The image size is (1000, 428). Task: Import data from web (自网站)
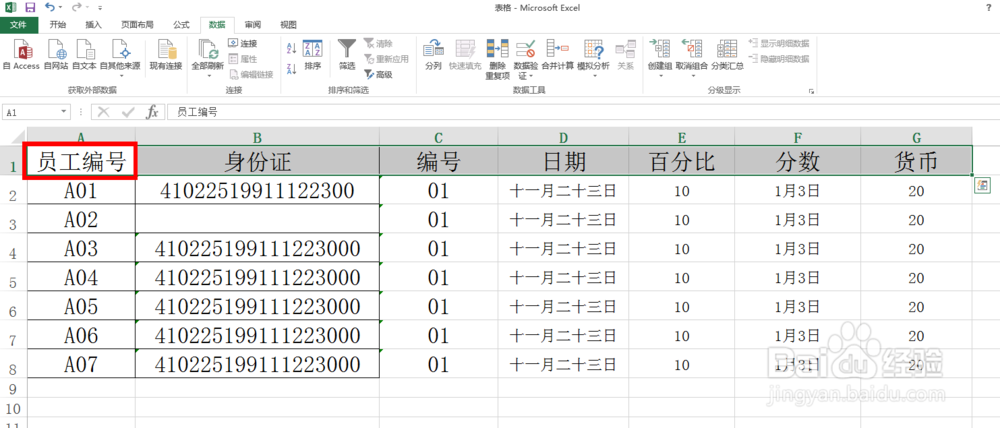coord(56,55)
